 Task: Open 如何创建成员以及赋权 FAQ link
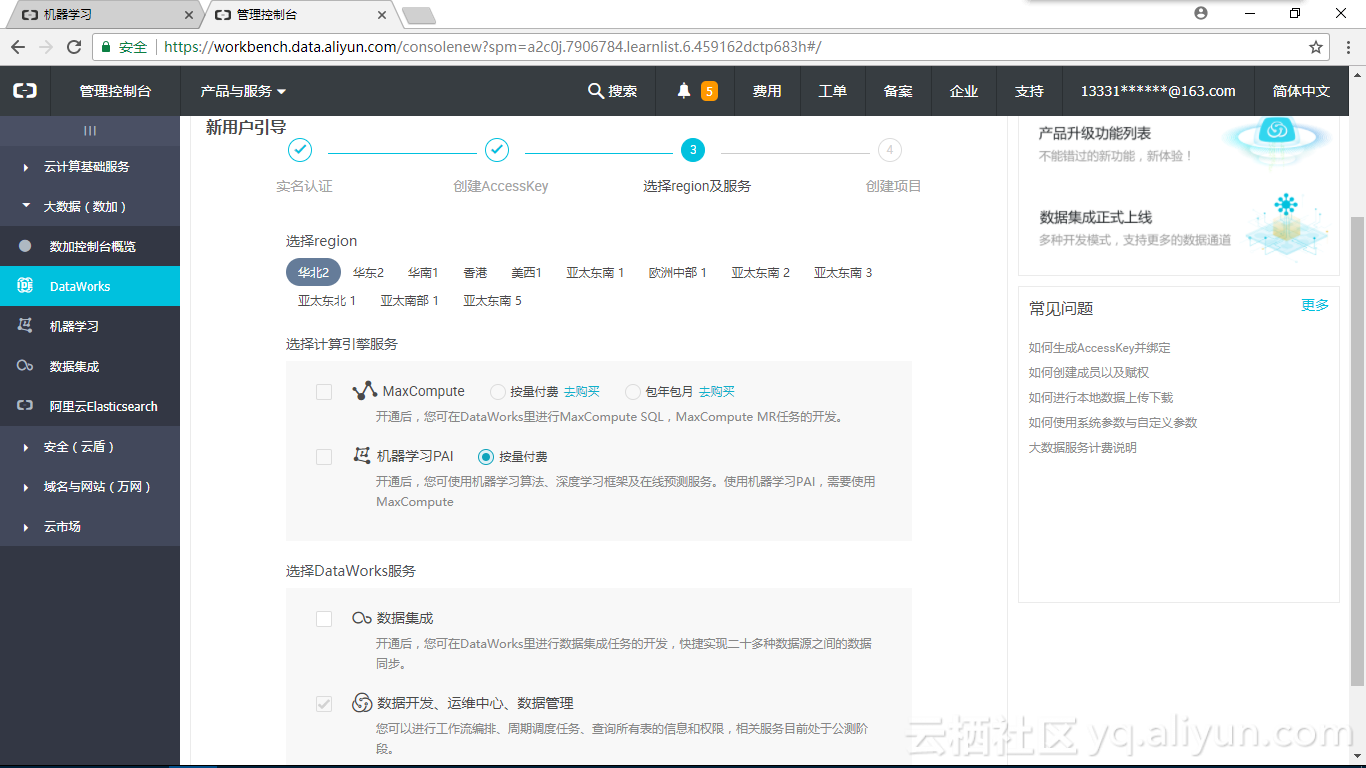point(1089,373)
